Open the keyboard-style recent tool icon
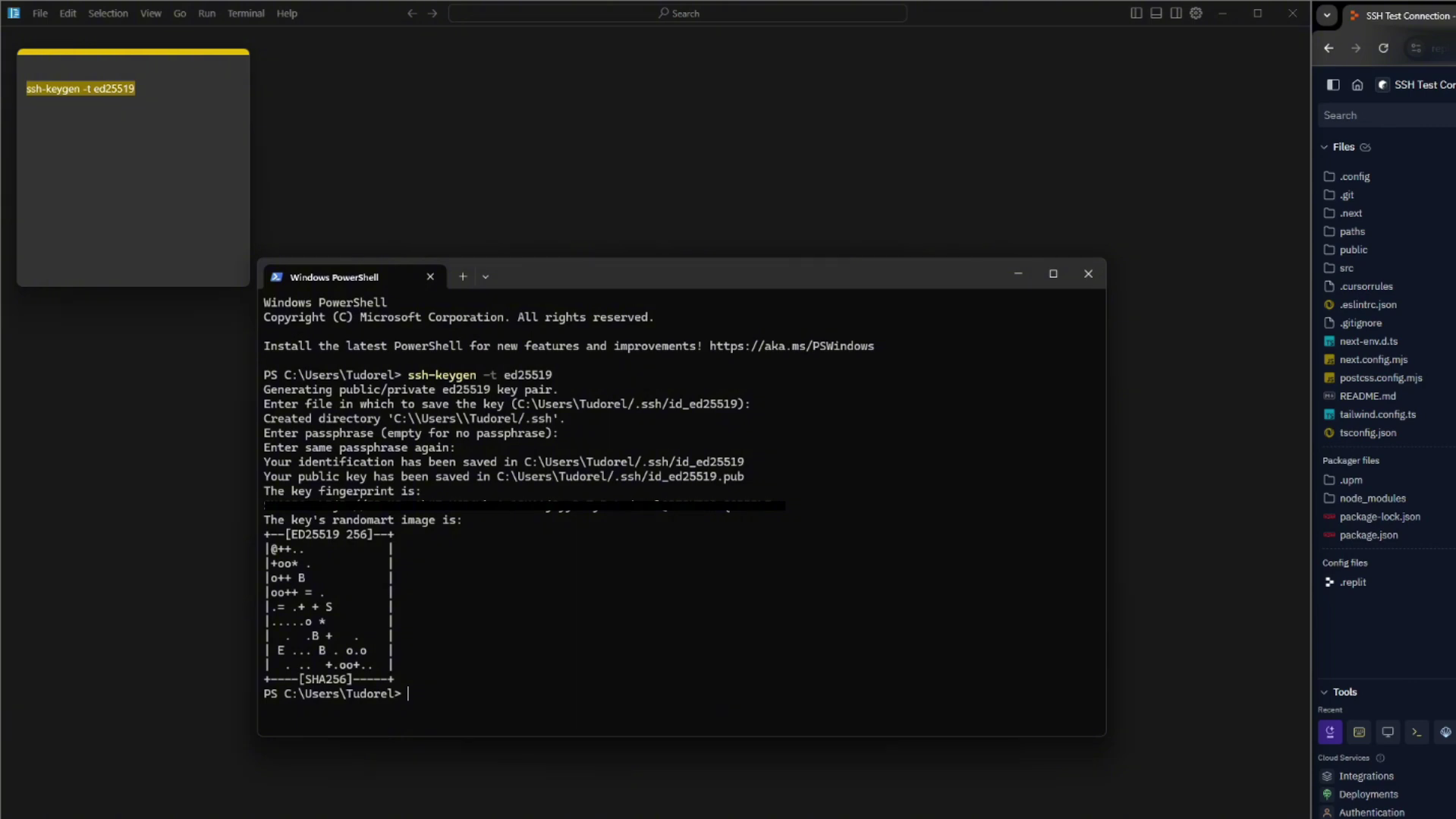The height and width of the screenshot is (819, 1456). [x=1359, y=732]
